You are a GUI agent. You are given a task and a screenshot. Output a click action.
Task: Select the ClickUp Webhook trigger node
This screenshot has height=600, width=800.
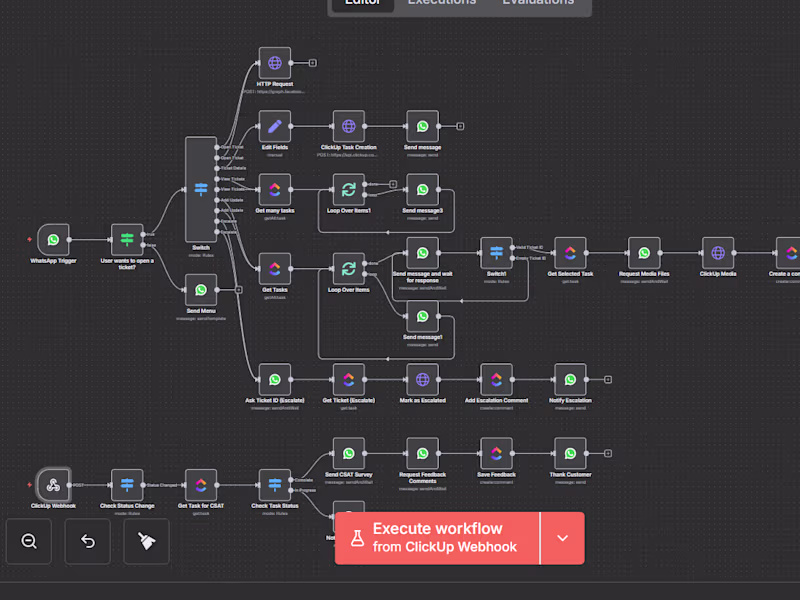pyautogui.click(x=53, y=485)
